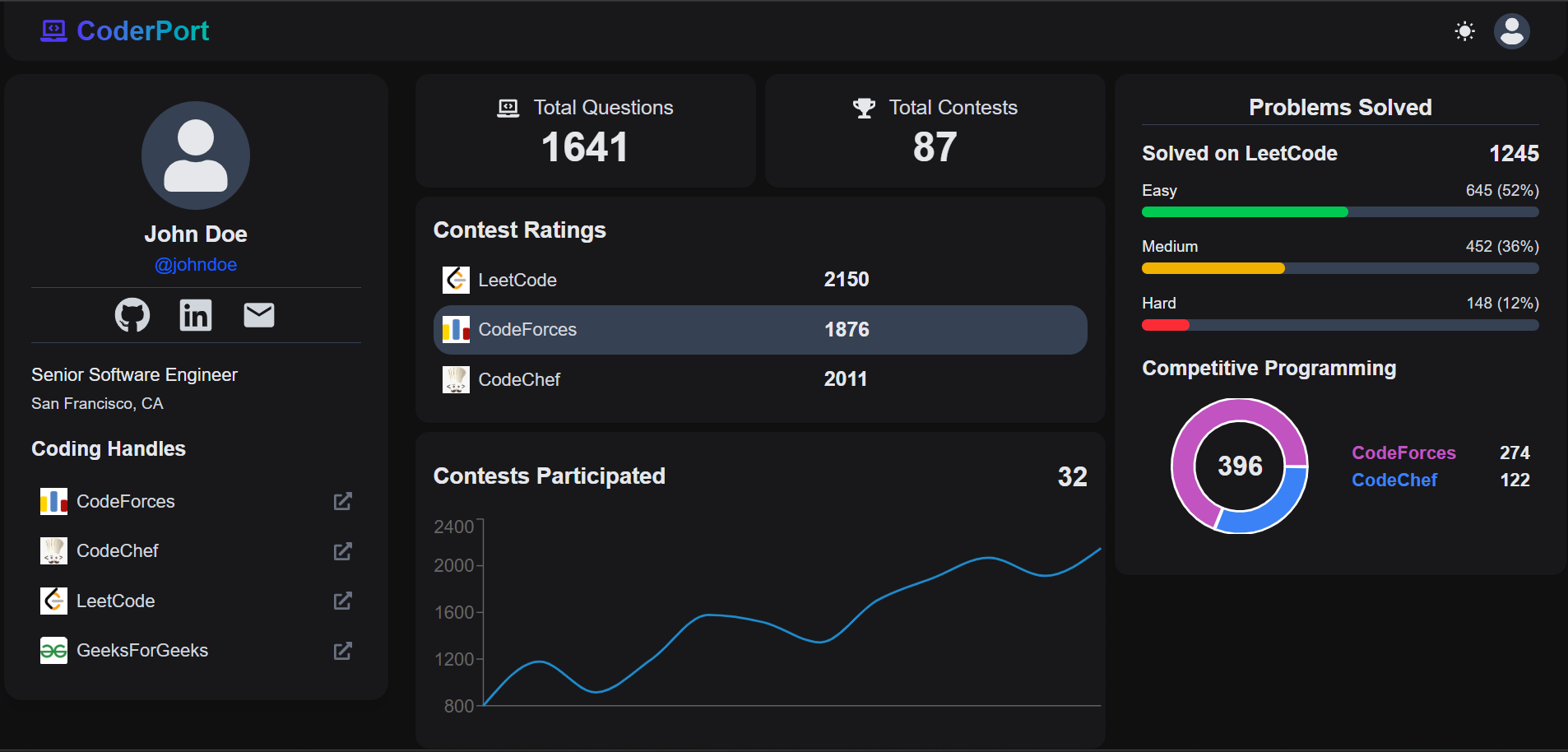1568x752 pixels.
Task: Select the LeetCode contest rating row
Action: pyautogui.click(x=759, y=281)
